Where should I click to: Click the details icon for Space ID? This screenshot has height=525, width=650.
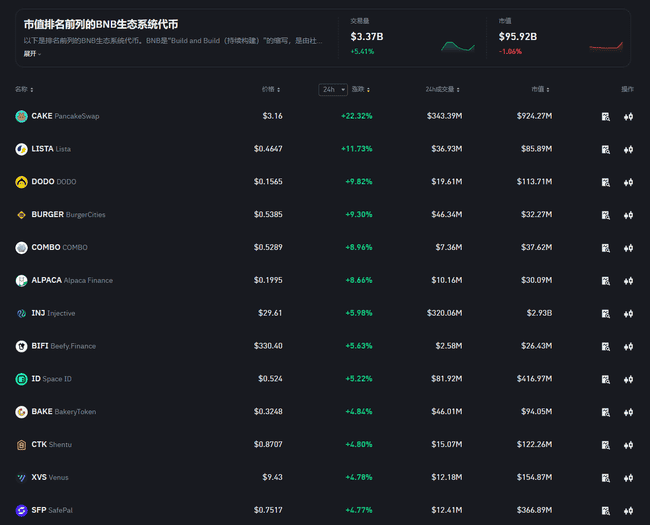tap(605, 379)
